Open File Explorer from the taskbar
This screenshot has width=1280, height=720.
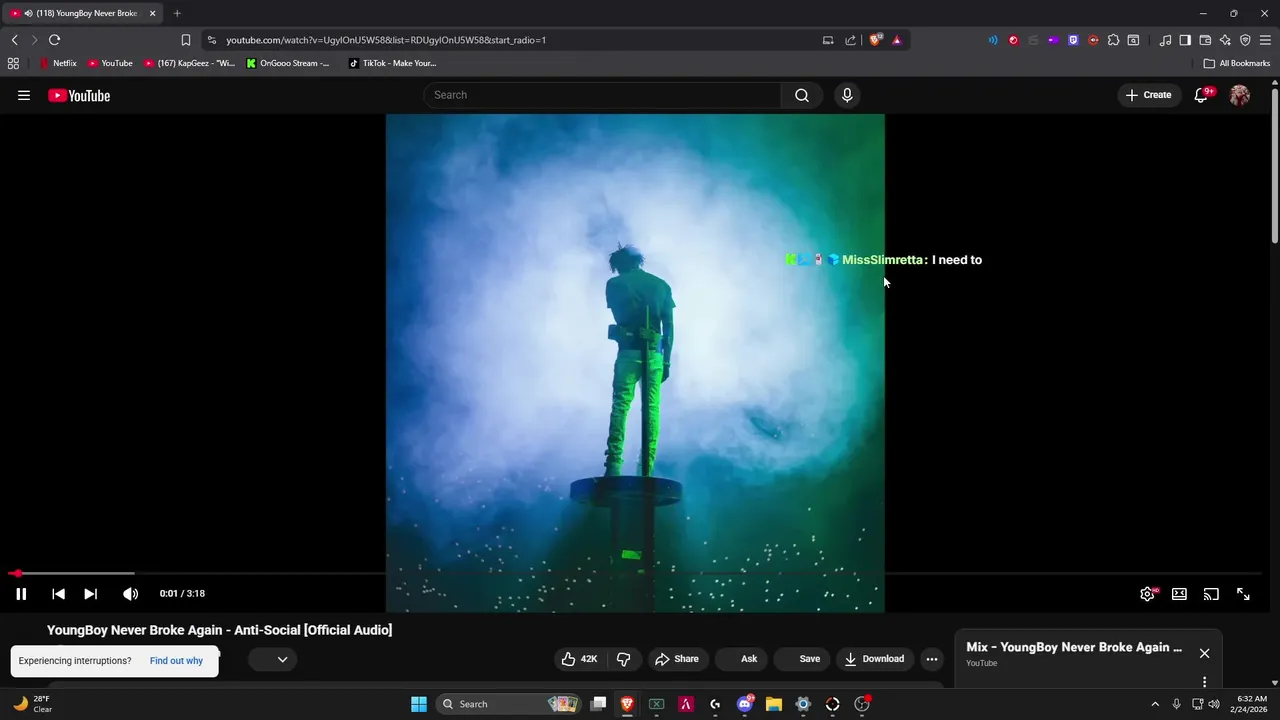(774, 704)
